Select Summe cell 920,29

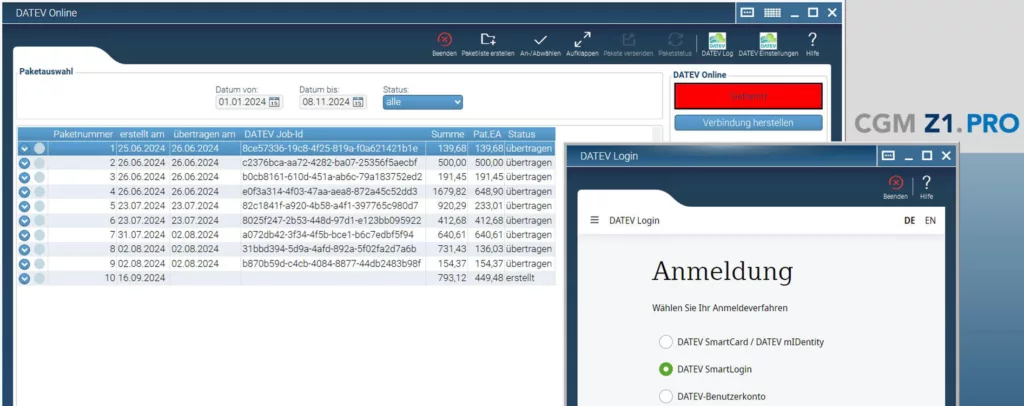[x=453, y=206]
